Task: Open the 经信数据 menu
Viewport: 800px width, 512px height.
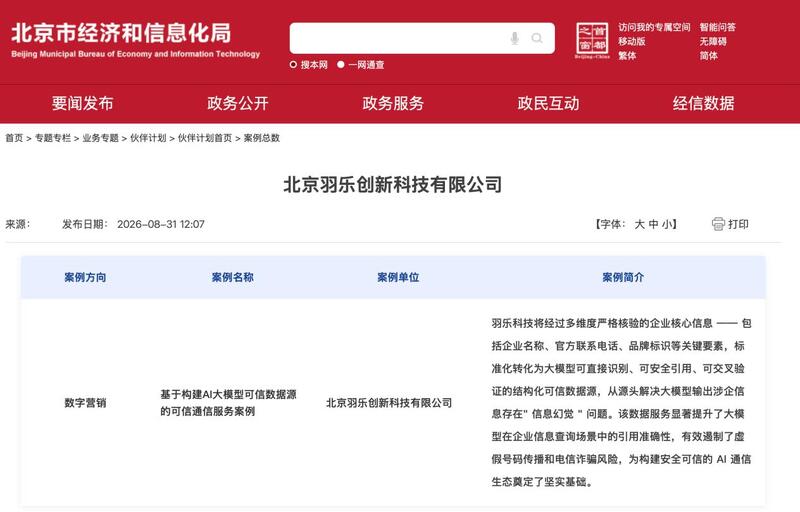Action: tap(704, 104)
